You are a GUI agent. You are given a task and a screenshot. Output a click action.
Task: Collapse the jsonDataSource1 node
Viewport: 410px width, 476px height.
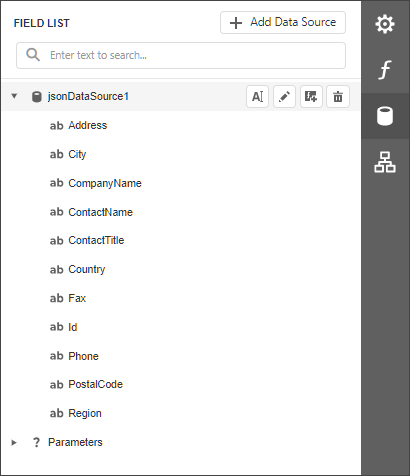14,96
